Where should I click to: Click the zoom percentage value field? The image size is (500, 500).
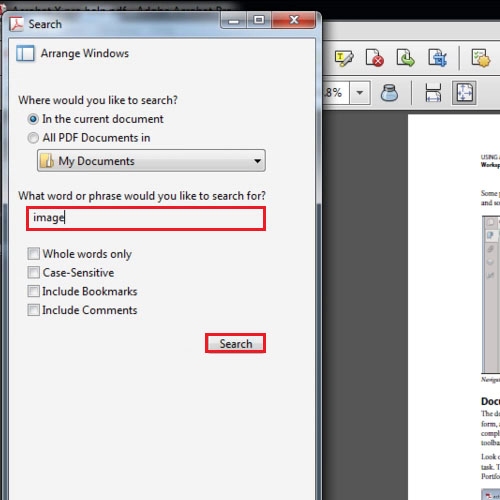coord(336,93)
